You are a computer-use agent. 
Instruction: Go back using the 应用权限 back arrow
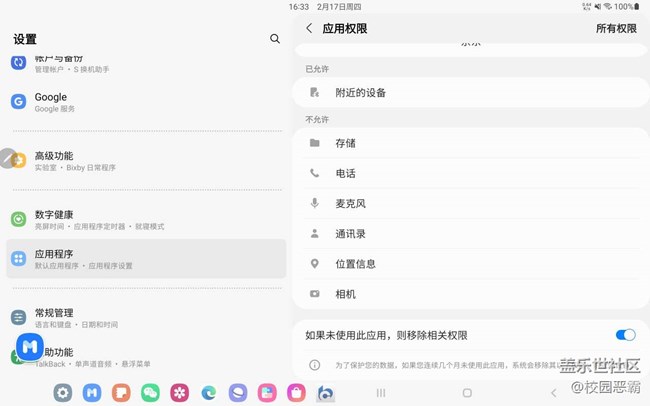click(309, 29)
